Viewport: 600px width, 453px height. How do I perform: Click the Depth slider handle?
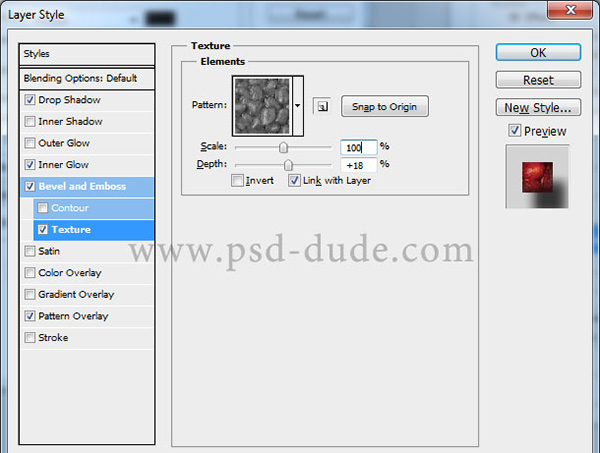[x=288, y=165]
